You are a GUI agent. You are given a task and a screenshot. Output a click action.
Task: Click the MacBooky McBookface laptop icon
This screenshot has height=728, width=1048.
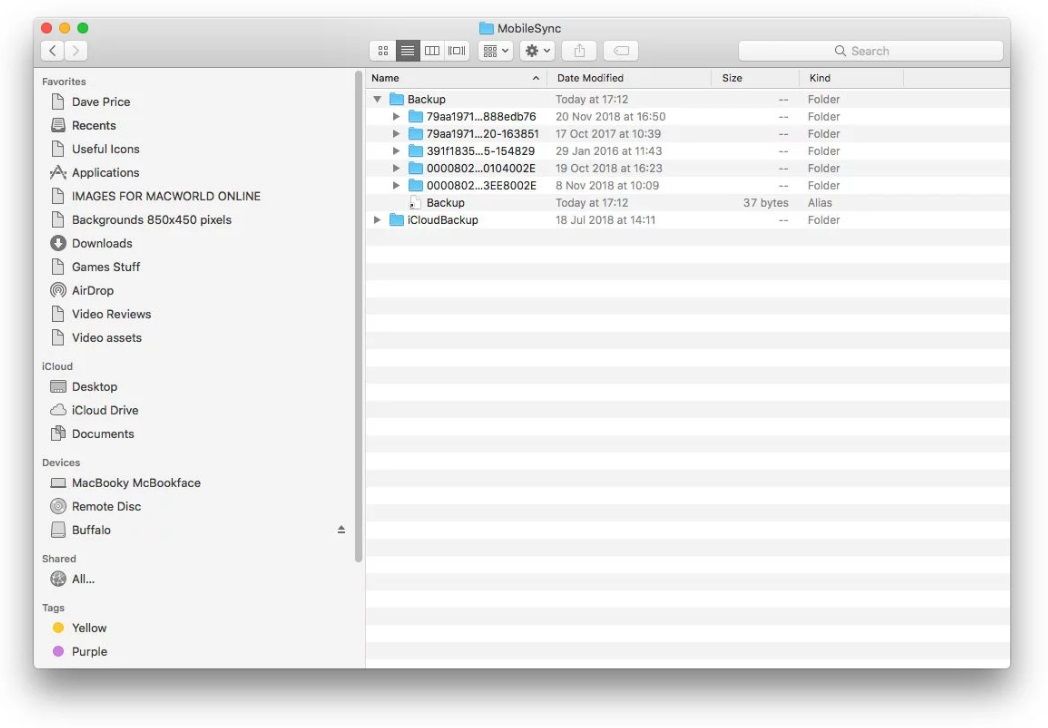(x=58, y=483)
